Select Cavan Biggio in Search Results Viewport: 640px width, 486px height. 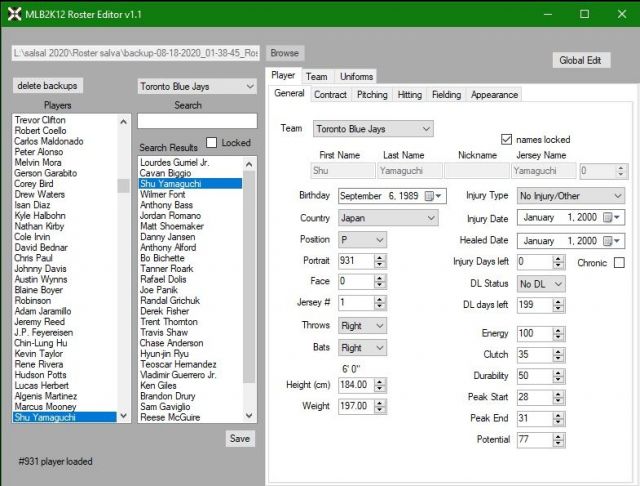165,173
